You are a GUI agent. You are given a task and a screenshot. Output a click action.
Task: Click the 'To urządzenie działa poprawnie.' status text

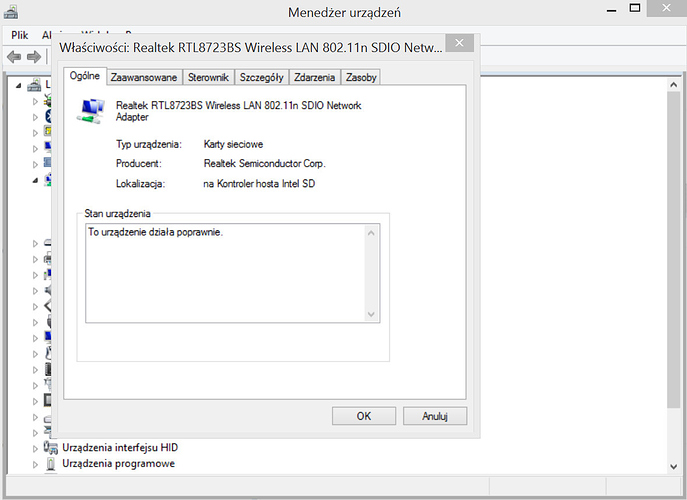tap(156, 232)
